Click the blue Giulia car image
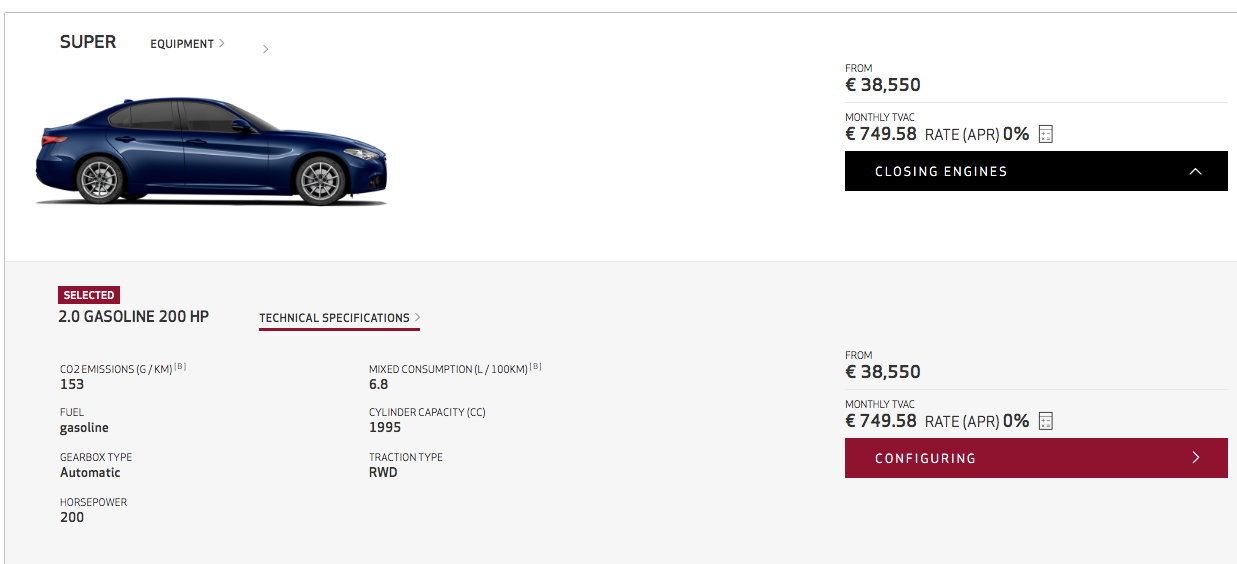 [211, 152]
